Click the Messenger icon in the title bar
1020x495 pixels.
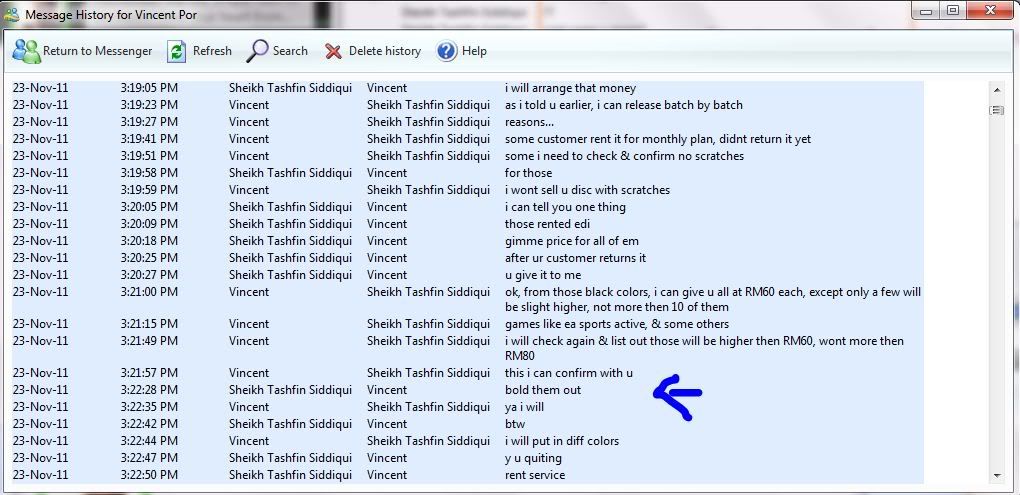11,15
